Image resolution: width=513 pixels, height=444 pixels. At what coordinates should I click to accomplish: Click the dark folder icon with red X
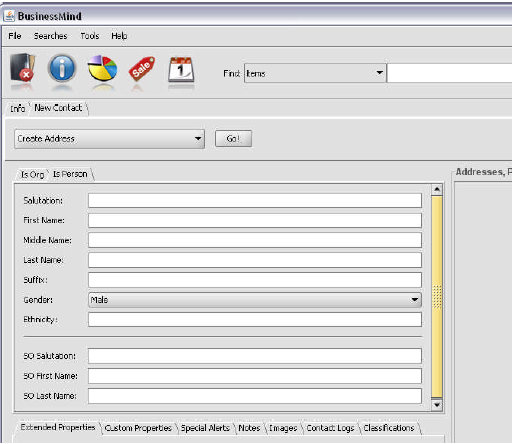pos(22,68)
